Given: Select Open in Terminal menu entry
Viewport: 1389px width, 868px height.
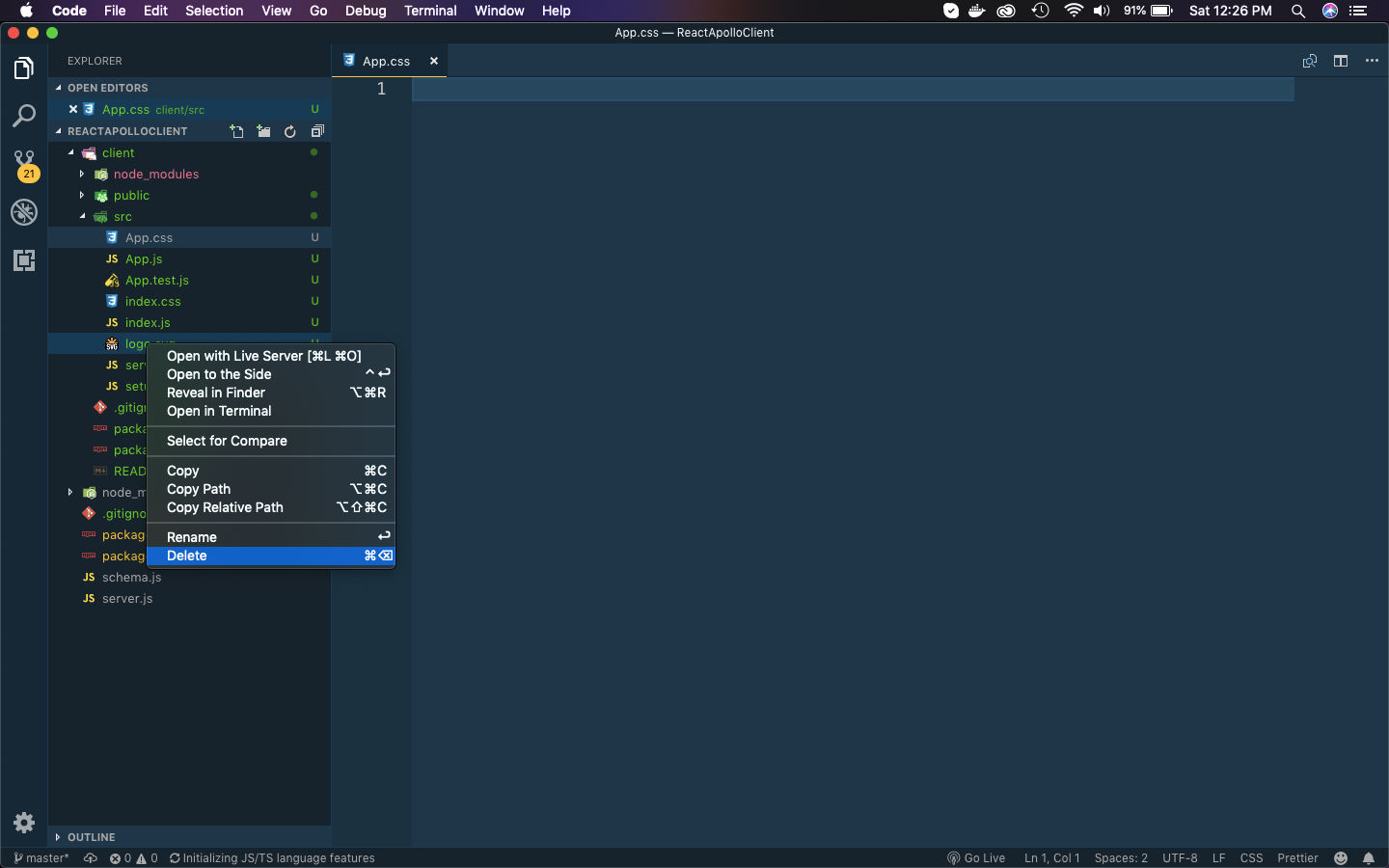Looking at the screenshot, I should (271, 411).
